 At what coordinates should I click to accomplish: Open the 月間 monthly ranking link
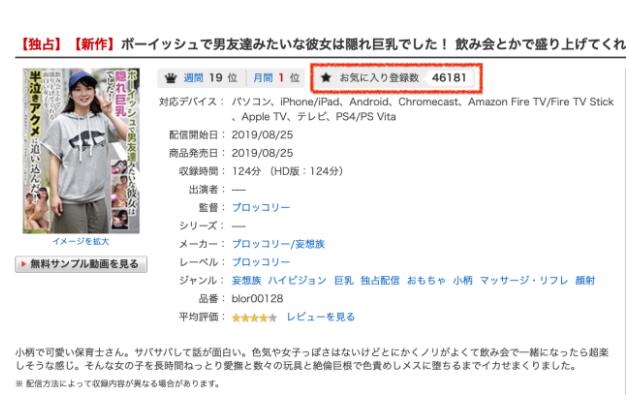coord(263,78)
